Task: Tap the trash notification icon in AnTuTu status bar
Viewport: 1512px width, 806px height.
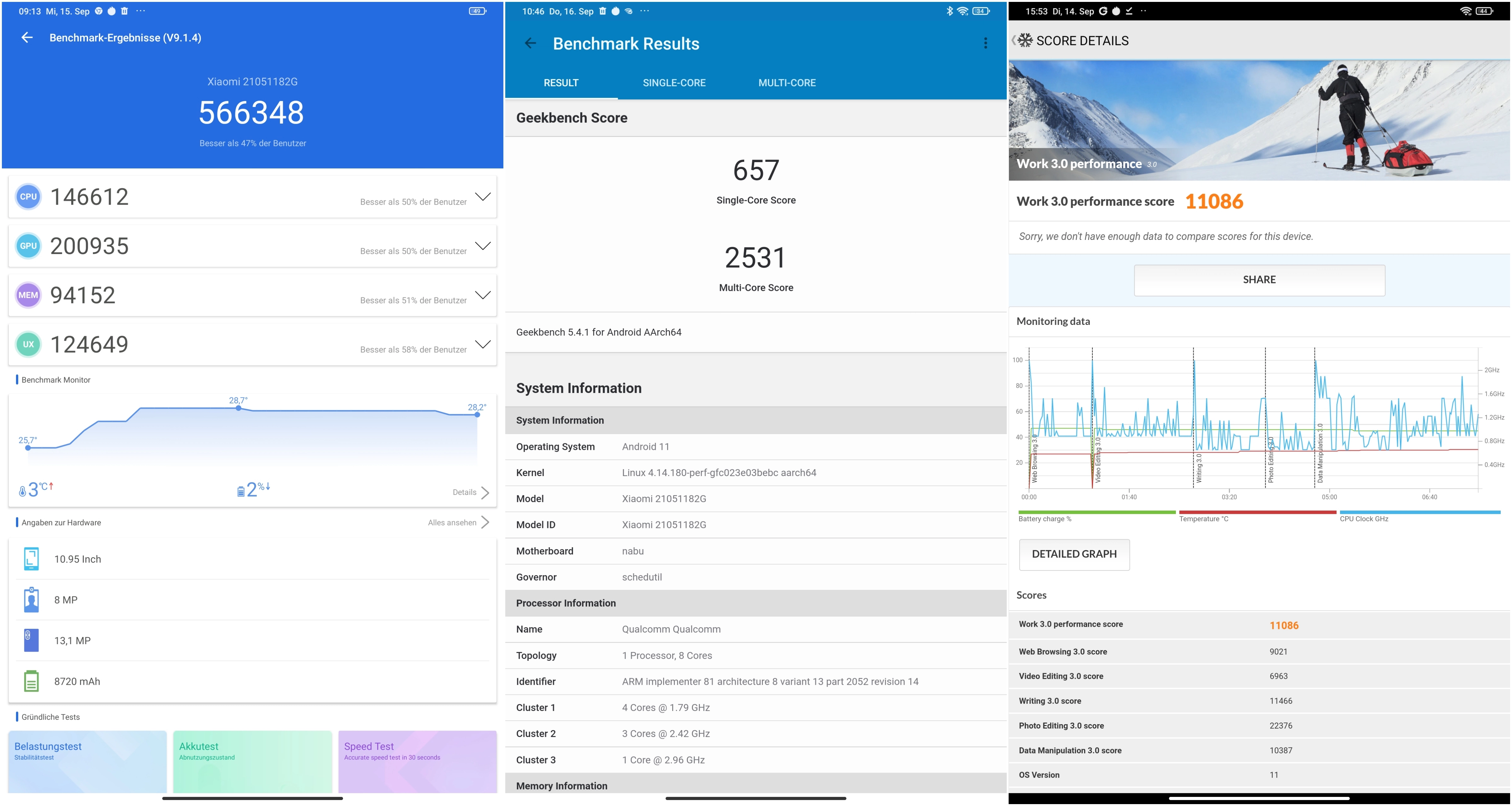Action: [124, 11]
